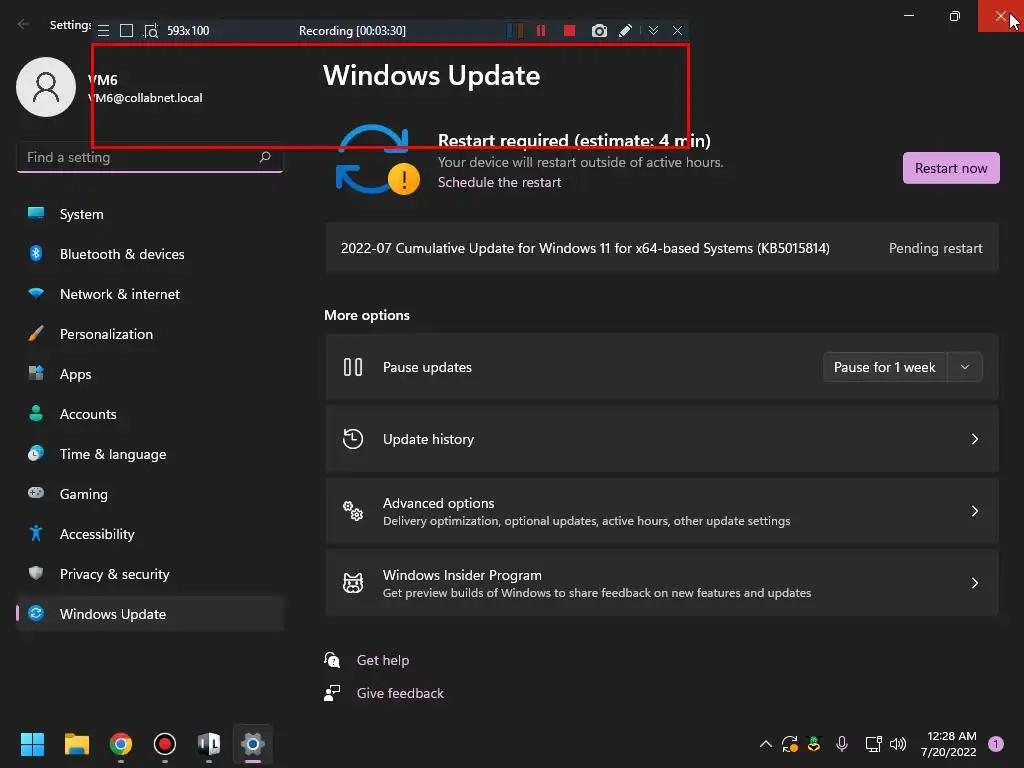Click the Give feedback link
Viewport: 1024px width, 768px height.
pos(400,693)
